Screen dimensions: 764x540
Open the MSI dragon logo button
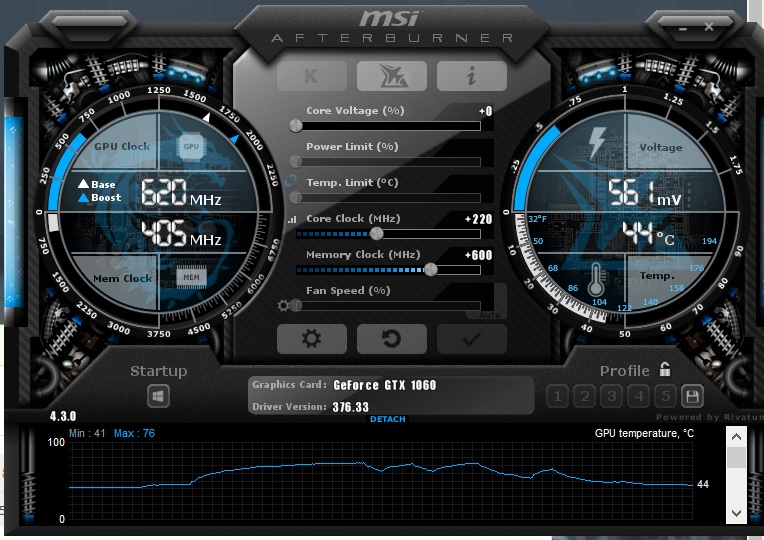(392, 76)
